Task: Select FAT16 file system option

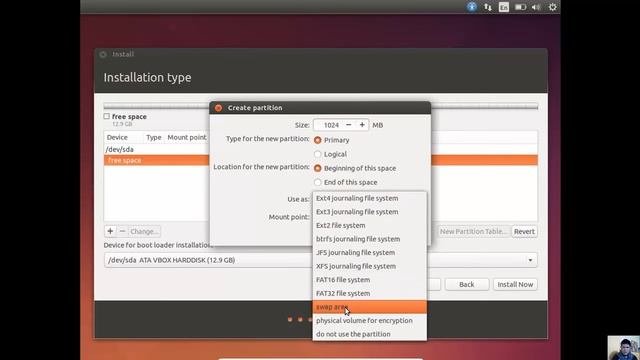Action: [369, 280]
